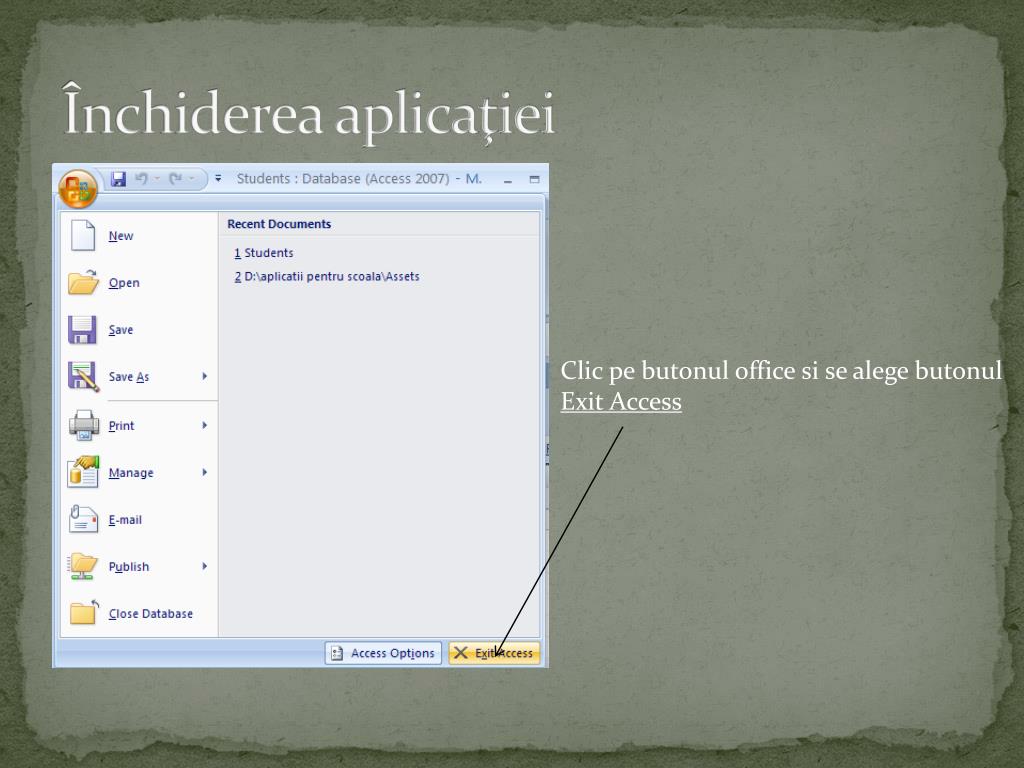Click the X icon on Exit Access
Image resolution: width=1024 pixels, height=768 pixels.
tap(460, 653)
